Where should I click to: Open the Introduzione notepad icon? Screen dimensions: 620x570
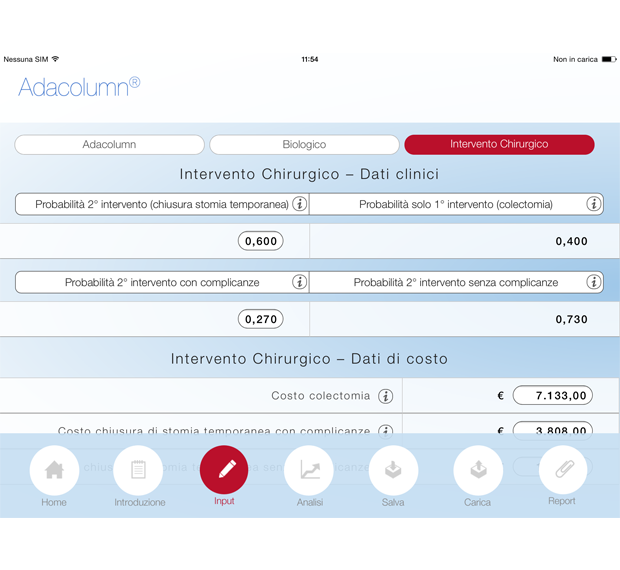138,470
